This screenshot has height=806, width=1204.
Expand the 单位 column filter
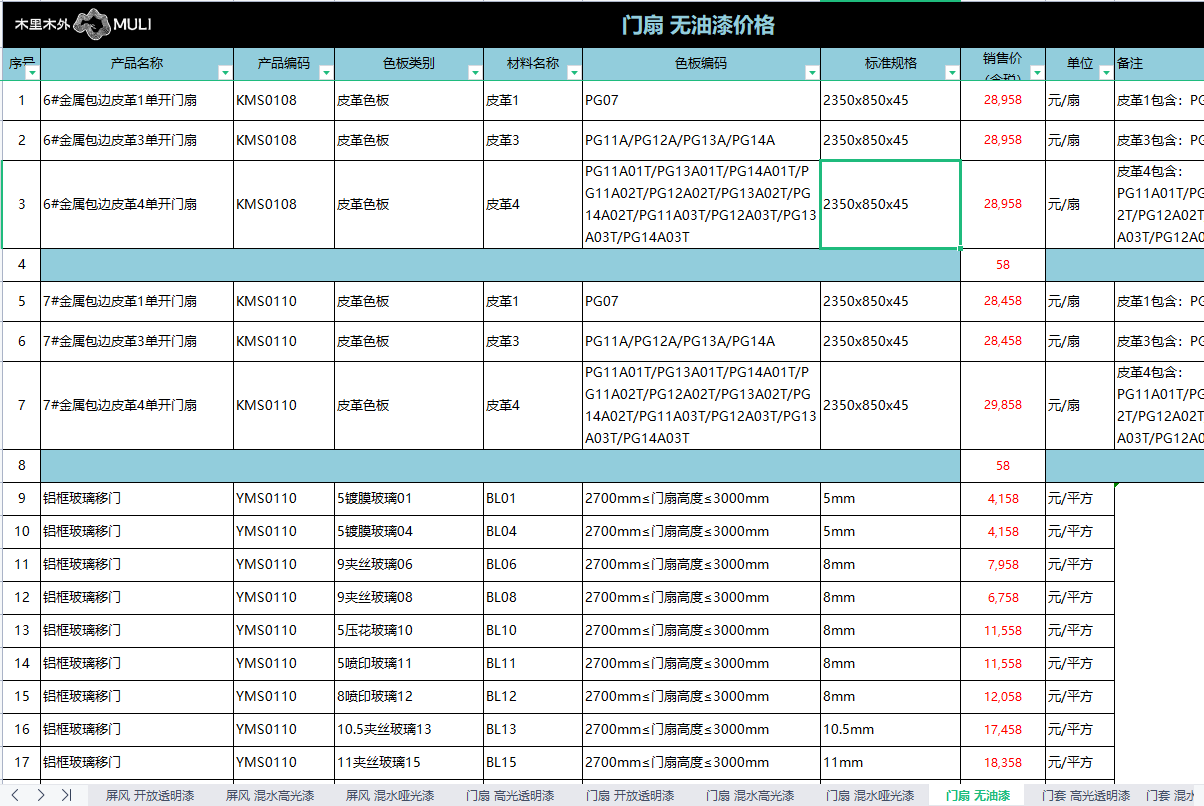(1106, 73)
